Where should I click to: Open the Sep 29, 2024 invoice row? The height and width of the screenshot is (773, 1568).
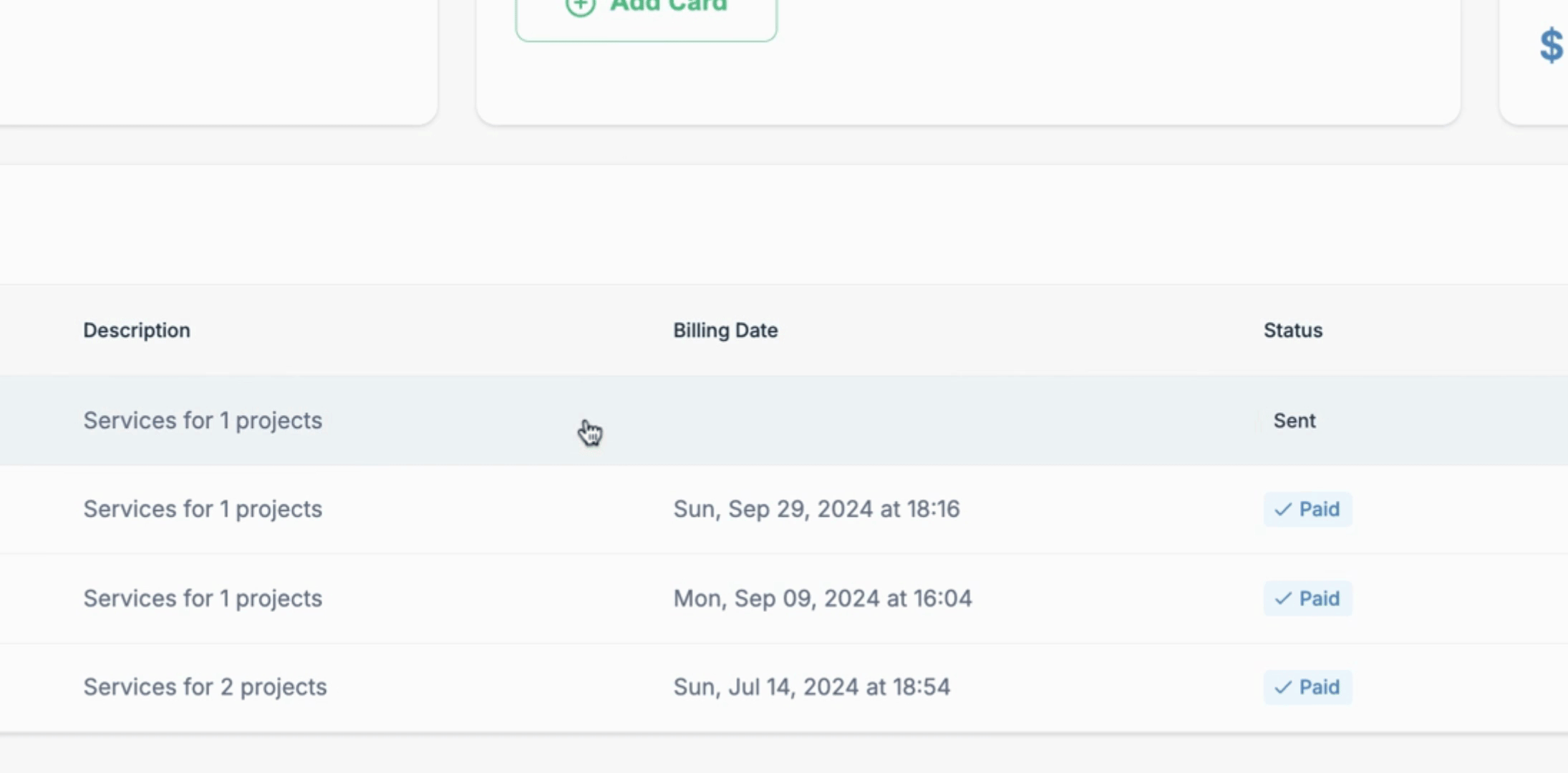pos(784,510)
